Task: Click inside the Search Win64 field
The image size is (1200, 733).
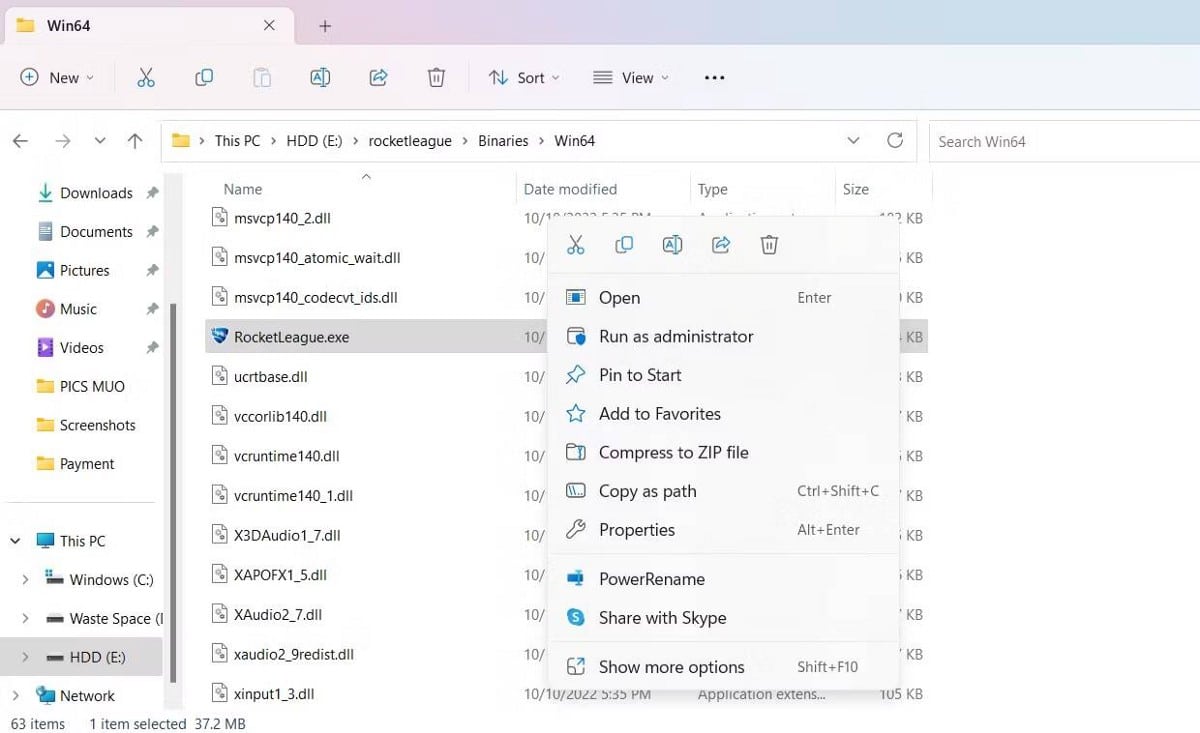Action: (1060, 142)
